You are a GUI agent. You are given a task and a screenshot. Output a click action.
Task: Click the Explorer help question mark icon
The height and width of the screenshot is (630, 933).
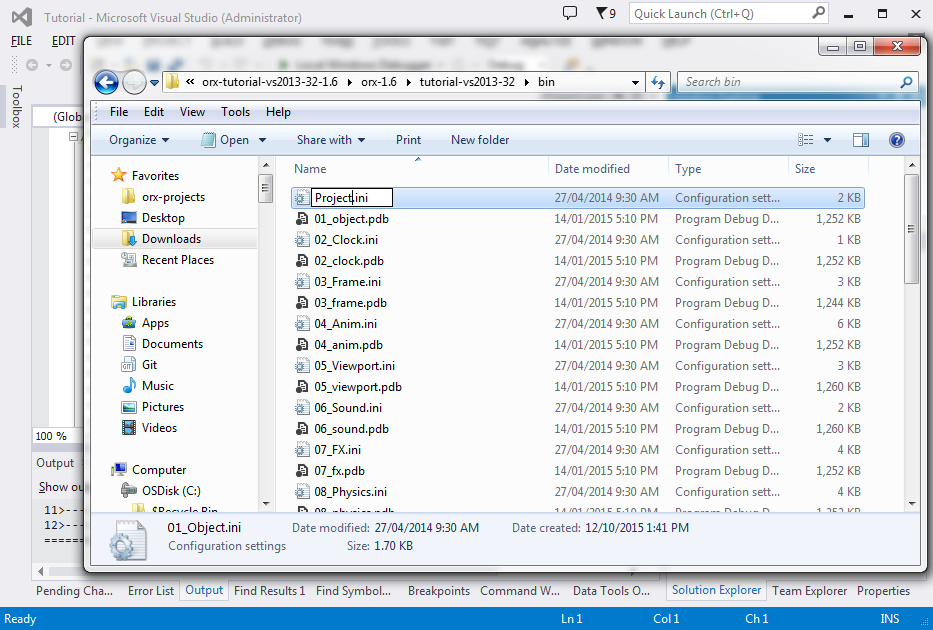[x=897, y=140]
